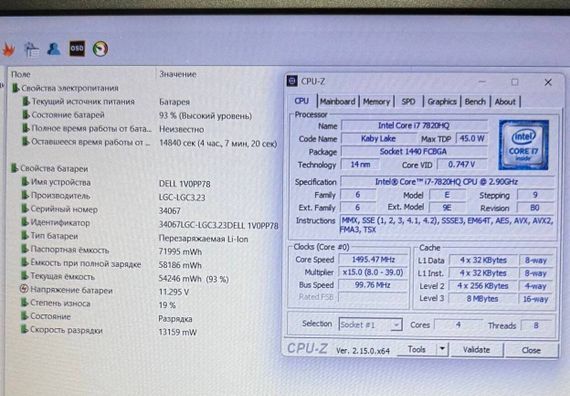Click the flame icon in AIDA64 toolbar

[9, 49]
